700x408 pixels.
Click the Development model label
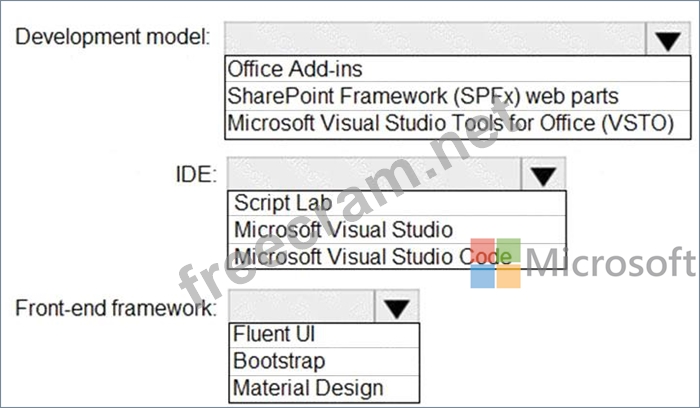112,37
